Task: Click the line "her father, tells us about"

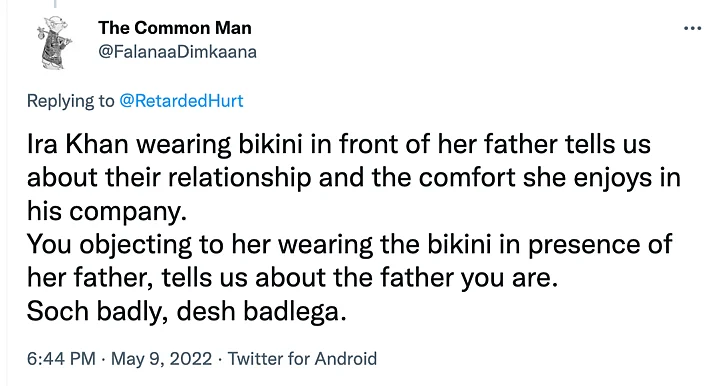Action: [x=292, y=278]
